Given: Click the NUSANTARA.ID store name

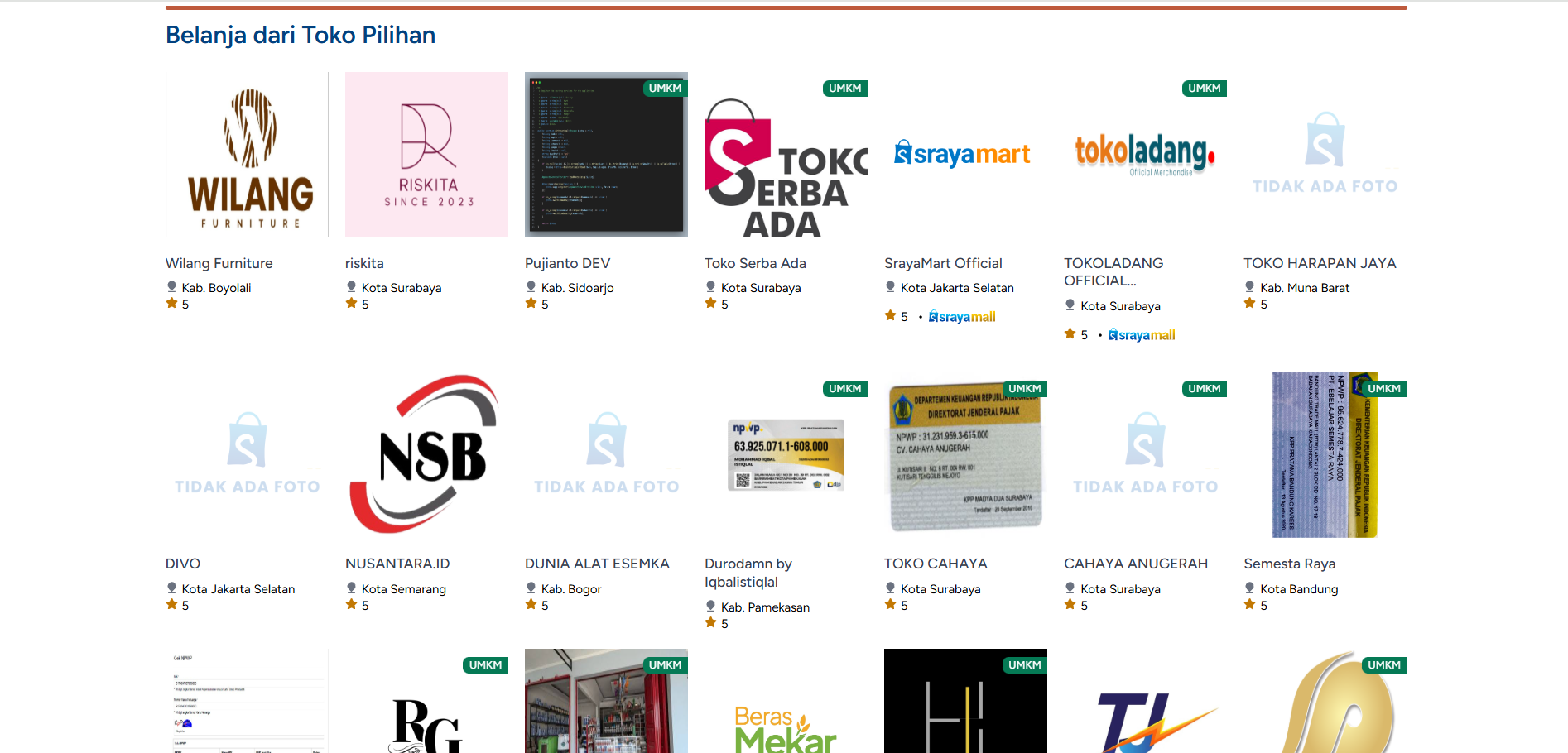Looking at the screenshot, I should pyautogui.click(x=397, y=564).
